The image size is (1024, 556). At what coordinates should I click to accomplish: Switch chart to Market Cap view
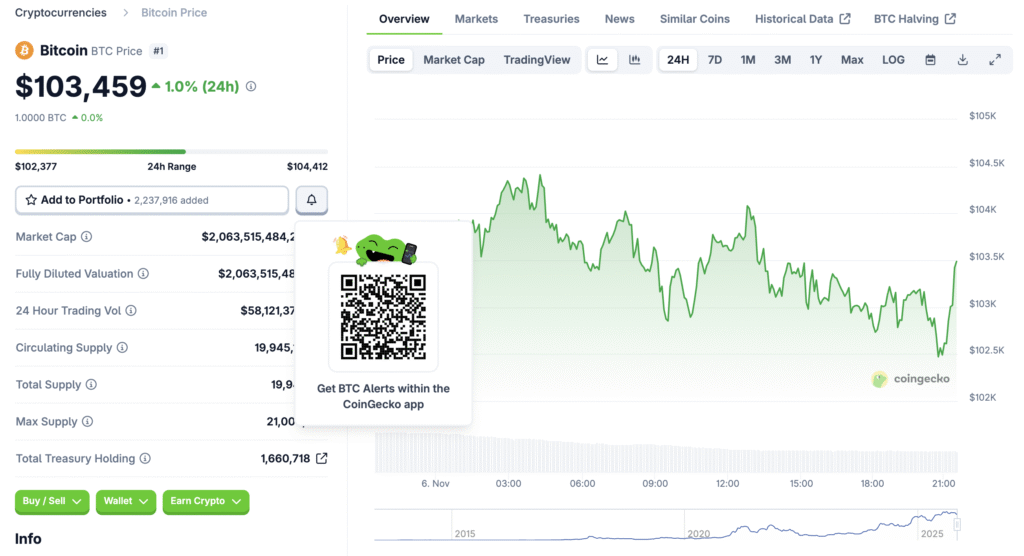pyautogui.click(x=453, y=60)
